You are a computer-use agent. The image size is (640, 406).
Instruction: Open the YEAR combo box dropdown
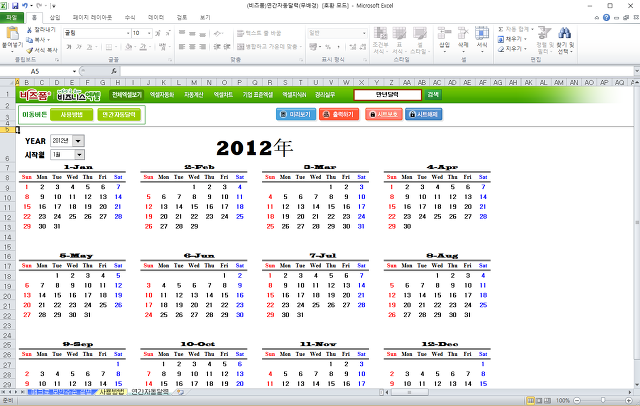pyautogui.click(x=78, y=141)
